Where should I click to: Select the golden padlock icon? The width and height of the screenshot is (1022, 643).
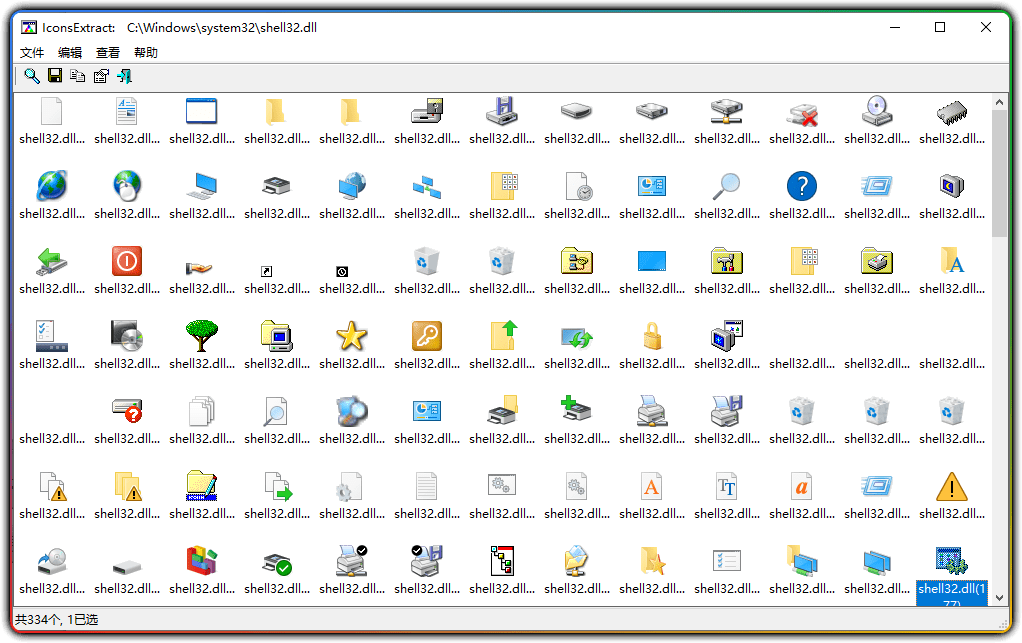[652, 336]
